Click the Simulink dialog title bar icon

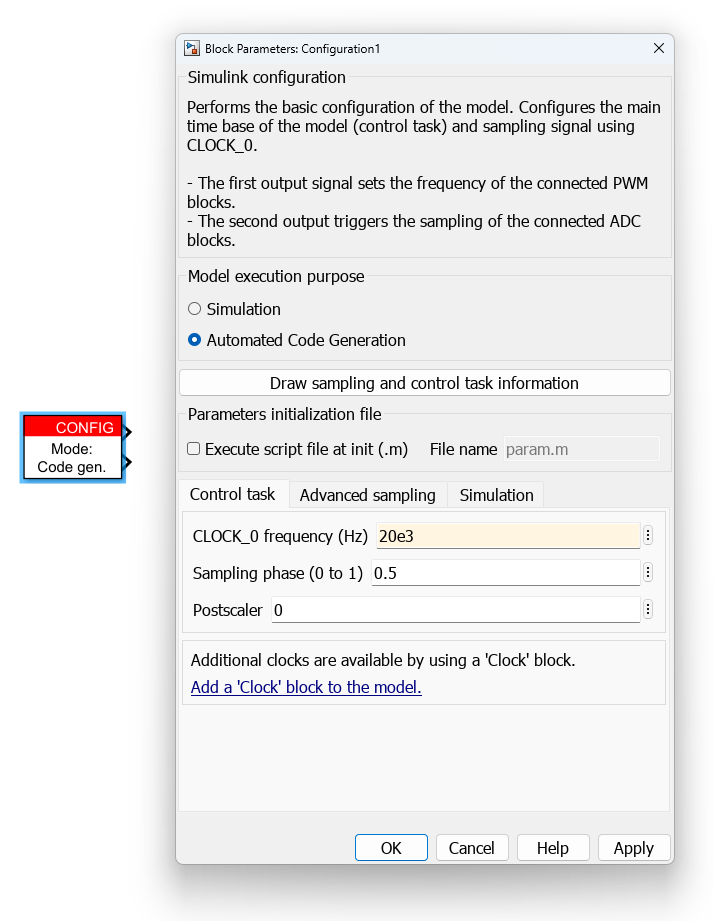click(x=191, y=49)
